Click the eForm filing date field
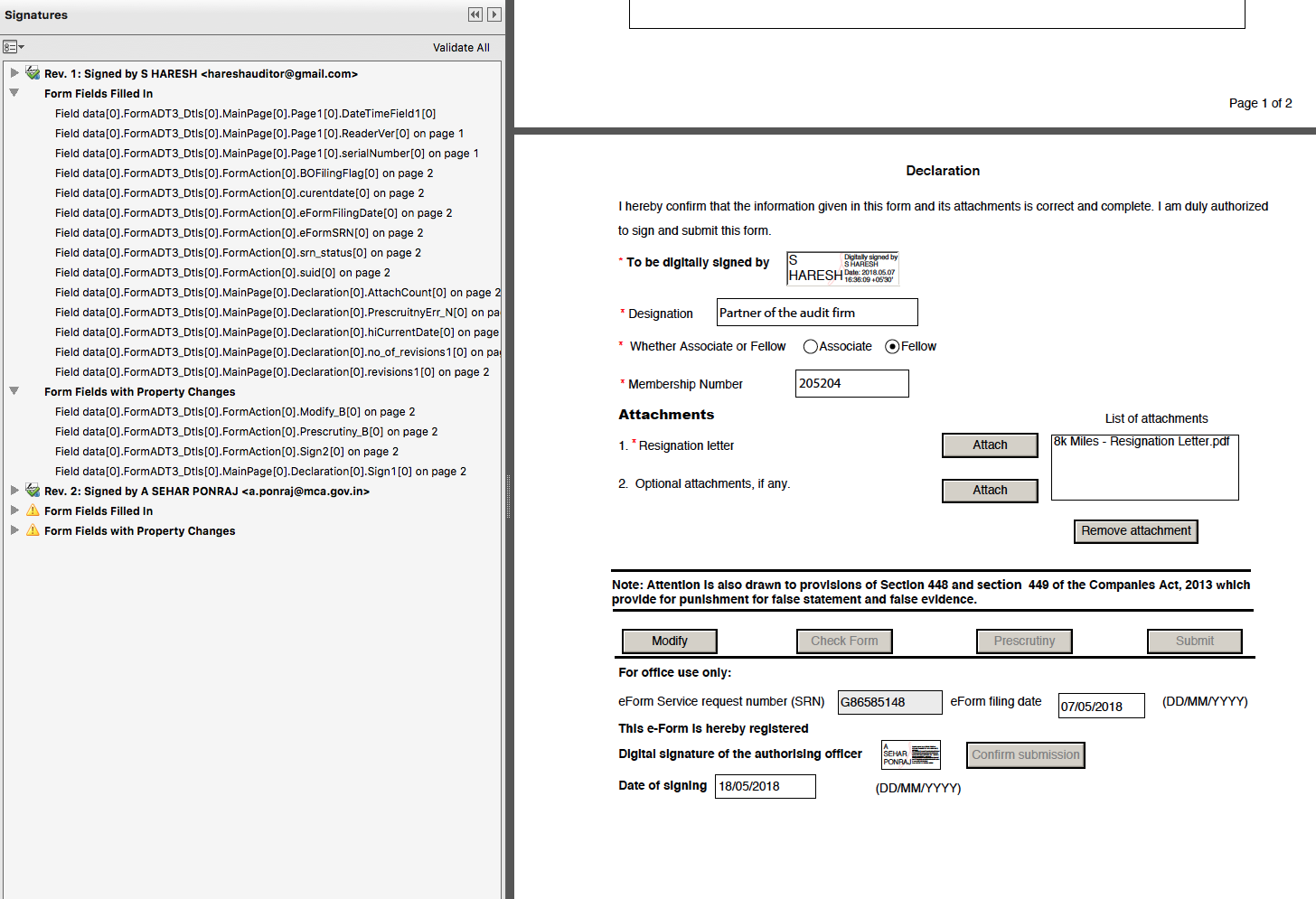The width and height of the screenshot is (1316, 899). coord(1102,707)
